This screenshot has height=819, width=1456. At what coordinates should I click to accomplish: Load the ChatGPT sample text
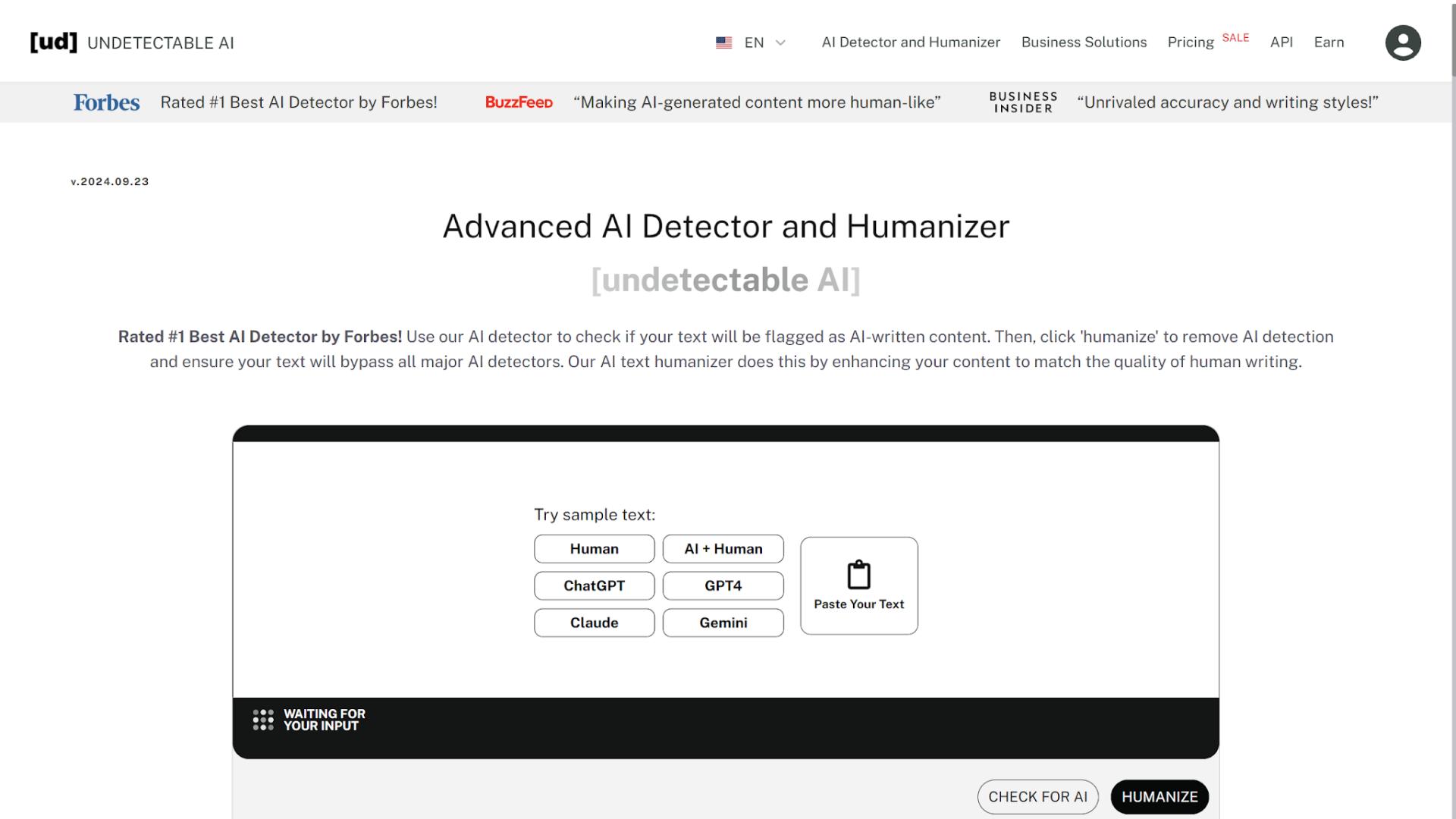pyautogui.click(x=594, y=585)
